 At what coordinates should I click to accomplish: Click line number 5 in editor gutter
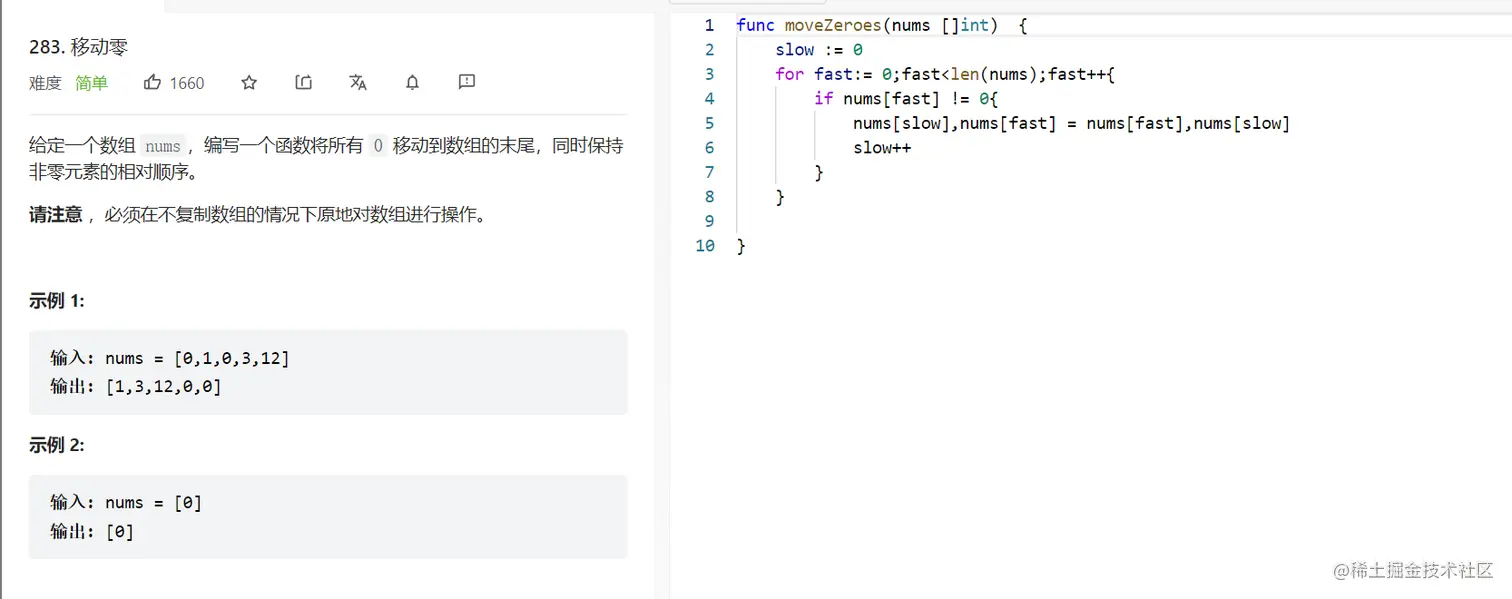(x=709, y=123)
